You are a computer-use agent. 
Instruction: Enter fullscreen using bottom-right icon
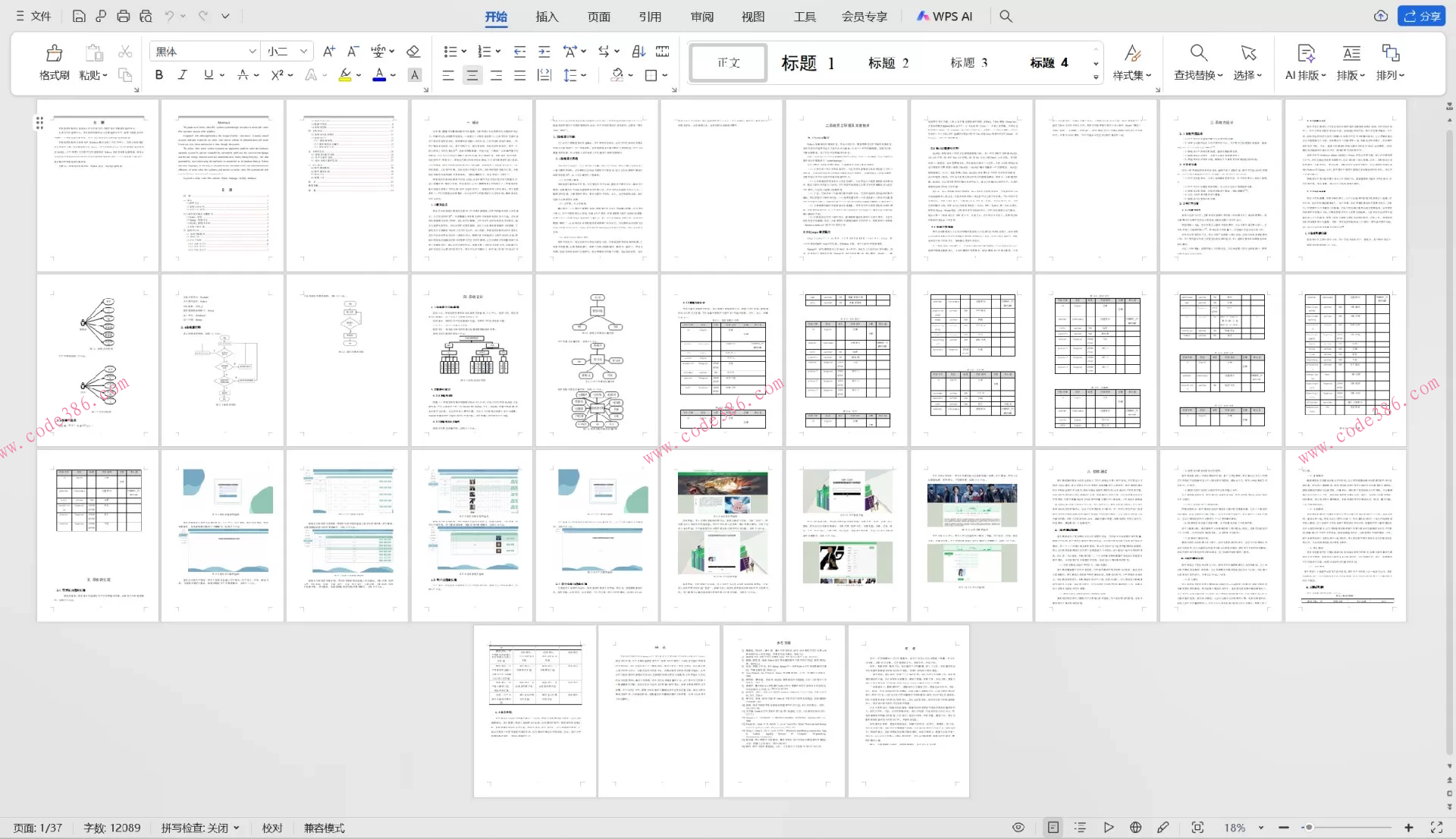pyautogui.click(x=1436, y=828)
